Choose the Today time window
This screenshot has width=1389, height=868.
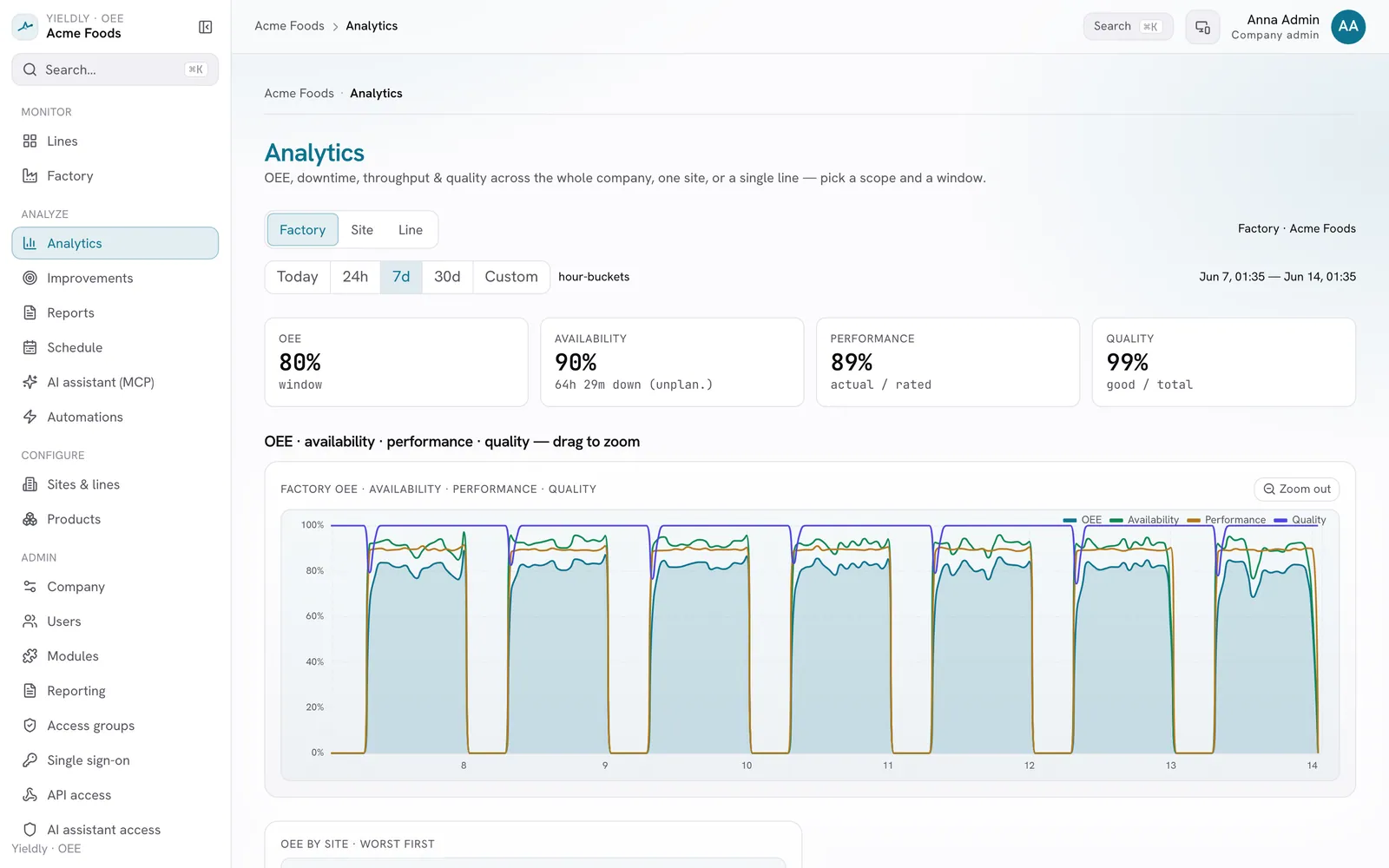click(298, 277)
